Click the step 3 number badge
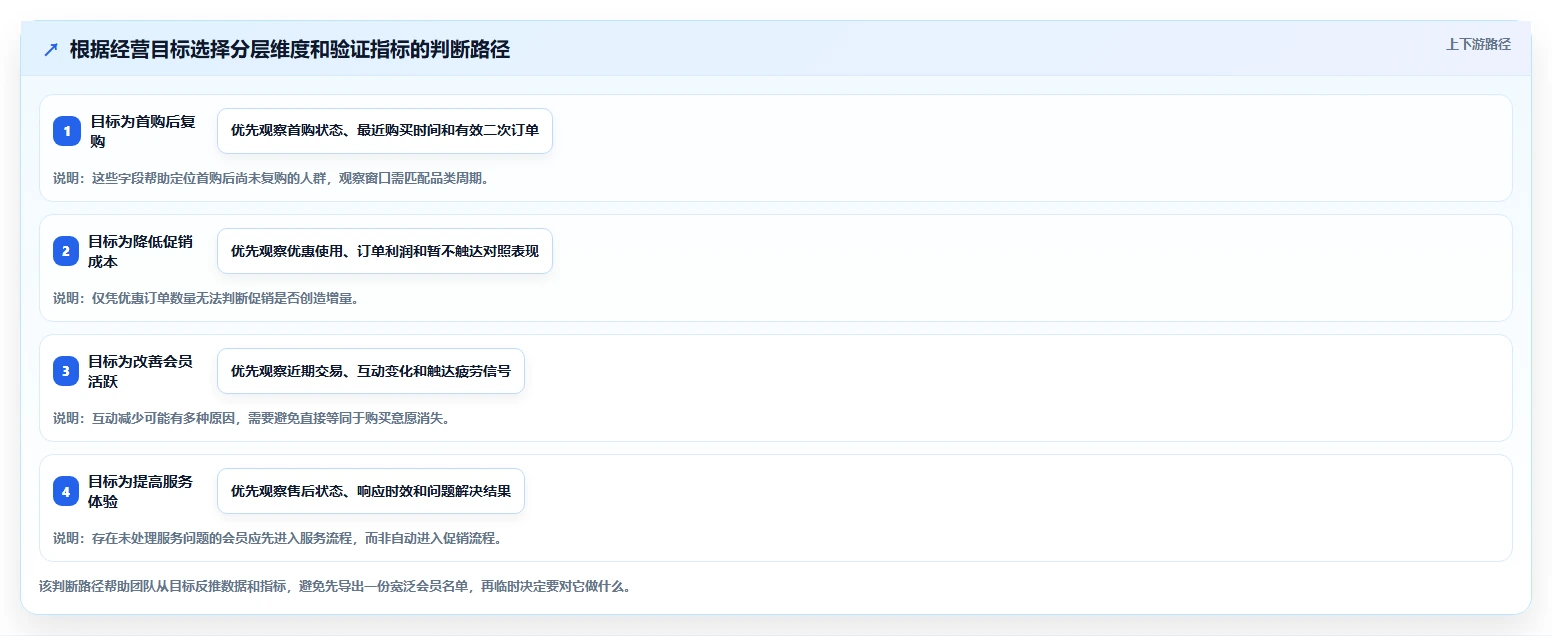The image size is (1552, 636). [66, 371]
